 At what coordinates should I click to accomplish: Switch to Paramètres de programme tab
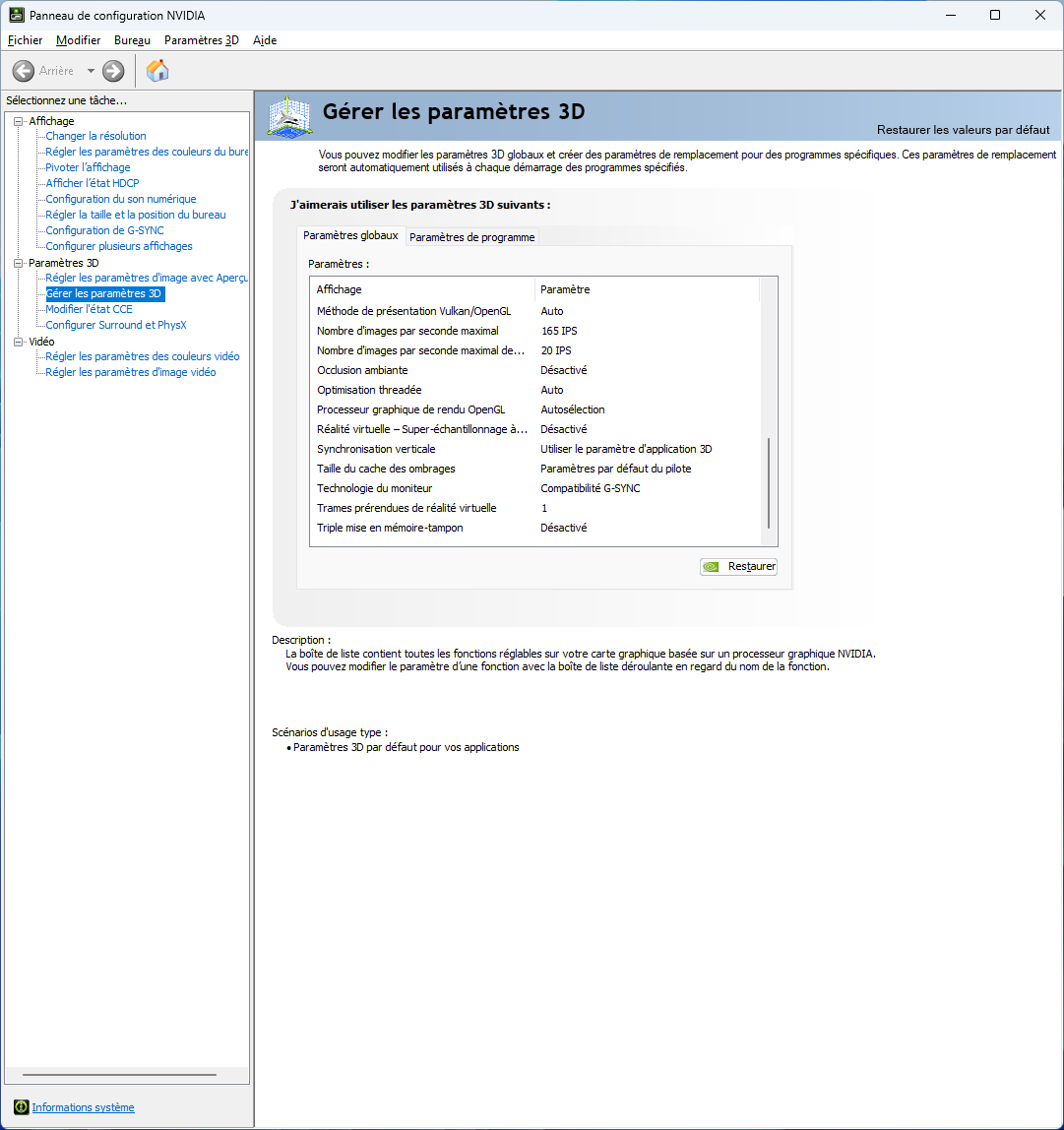tap(472, 237)
